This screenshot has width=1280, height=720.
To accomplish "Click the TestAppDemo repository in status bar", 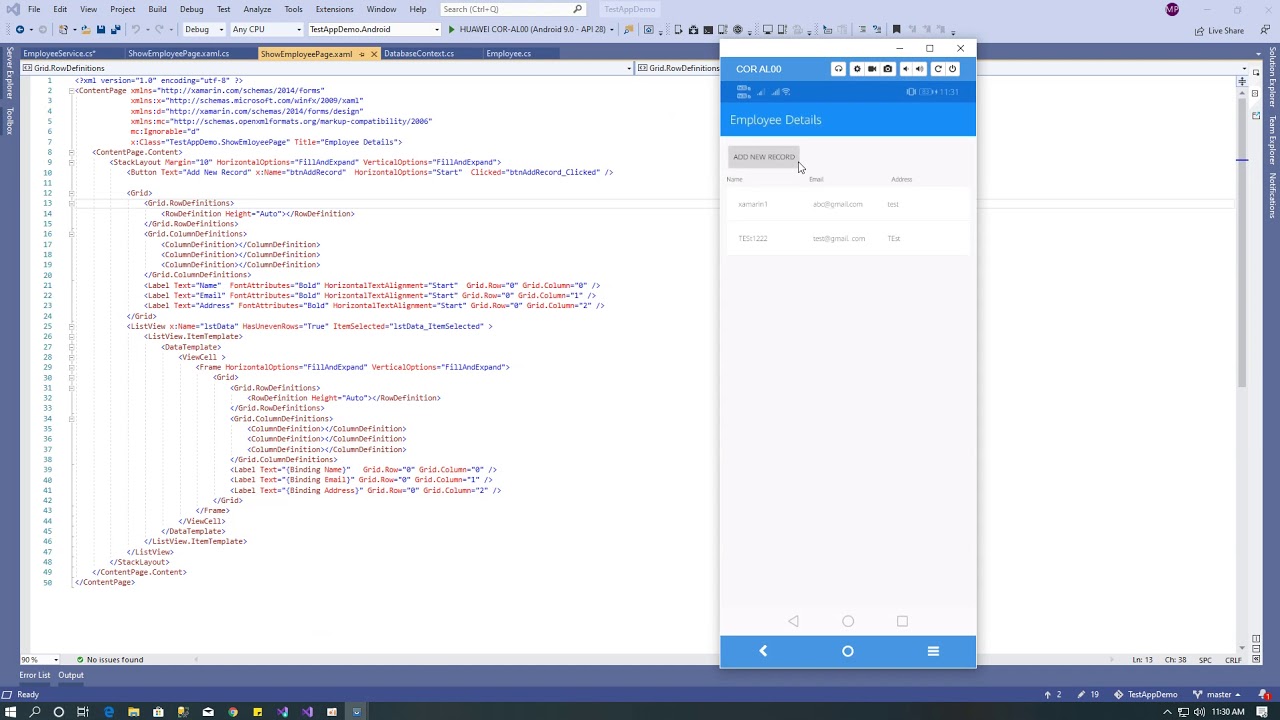I will tap(1146, 694).
